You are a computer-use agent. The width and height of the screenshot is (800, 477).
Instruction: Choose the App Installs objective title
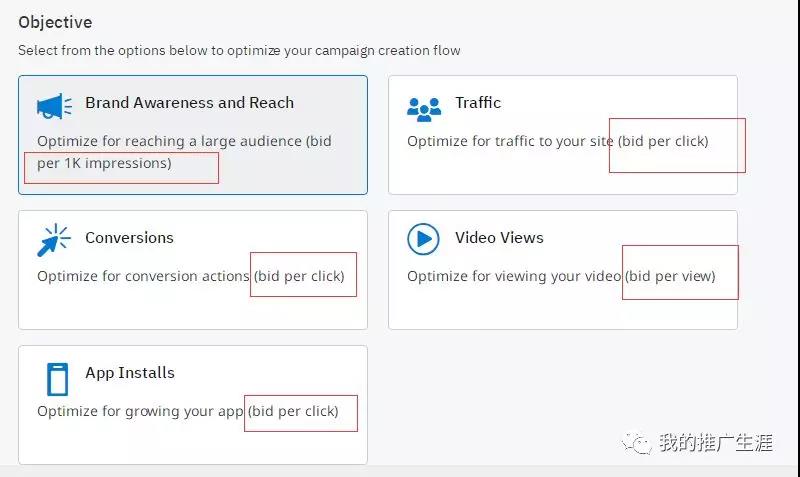click(x=130, y=373)
